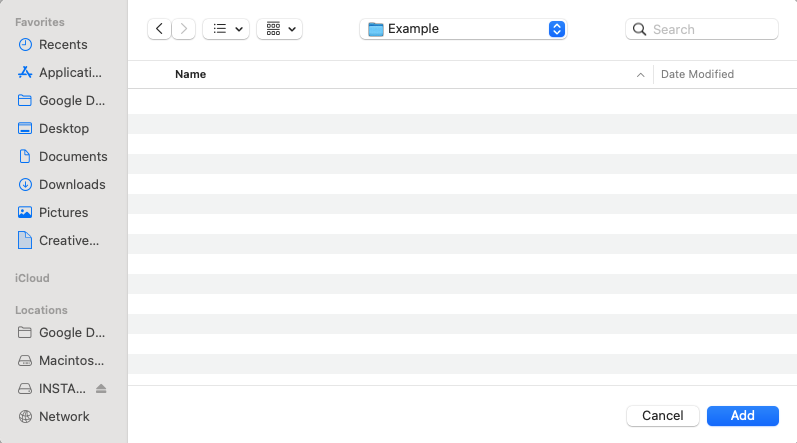Open Network location in sidebar

63,416
